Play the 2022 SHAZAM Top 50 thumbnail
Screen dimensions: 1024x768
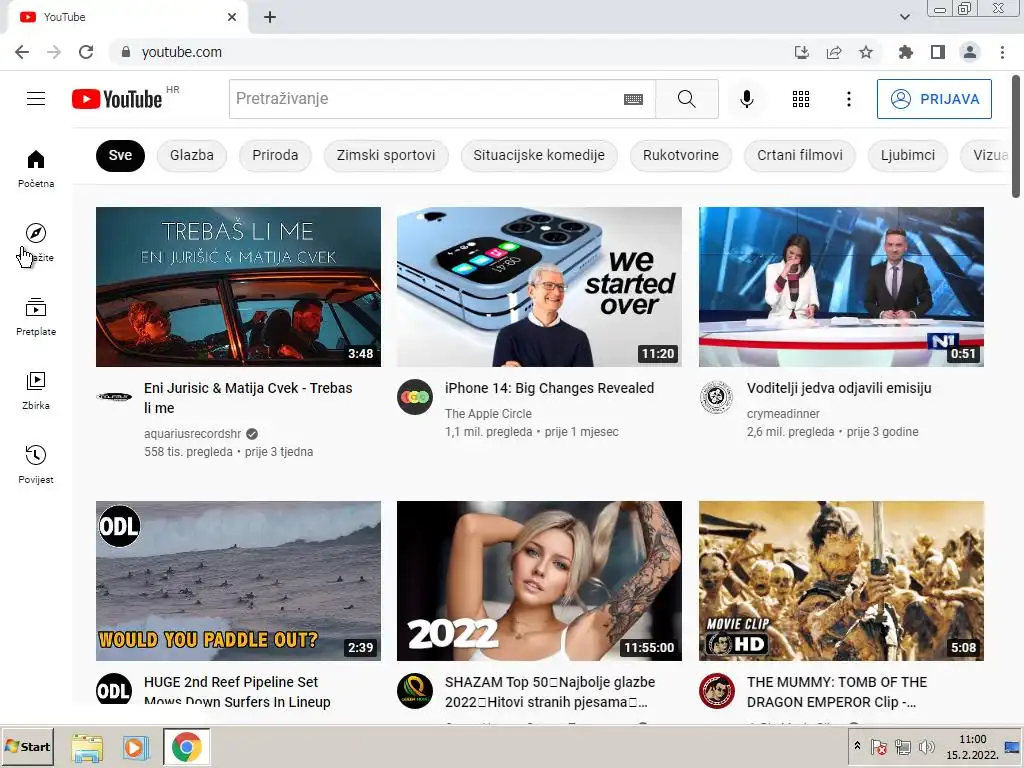pyautogui.click(x=539, y=581)
